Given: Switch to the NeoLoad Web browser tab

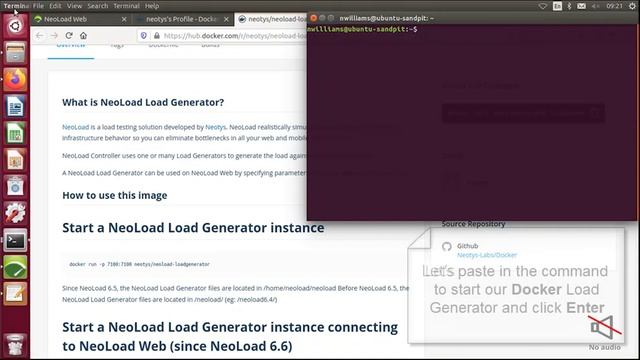Looking at the screenshot, I should coord(81,19).
